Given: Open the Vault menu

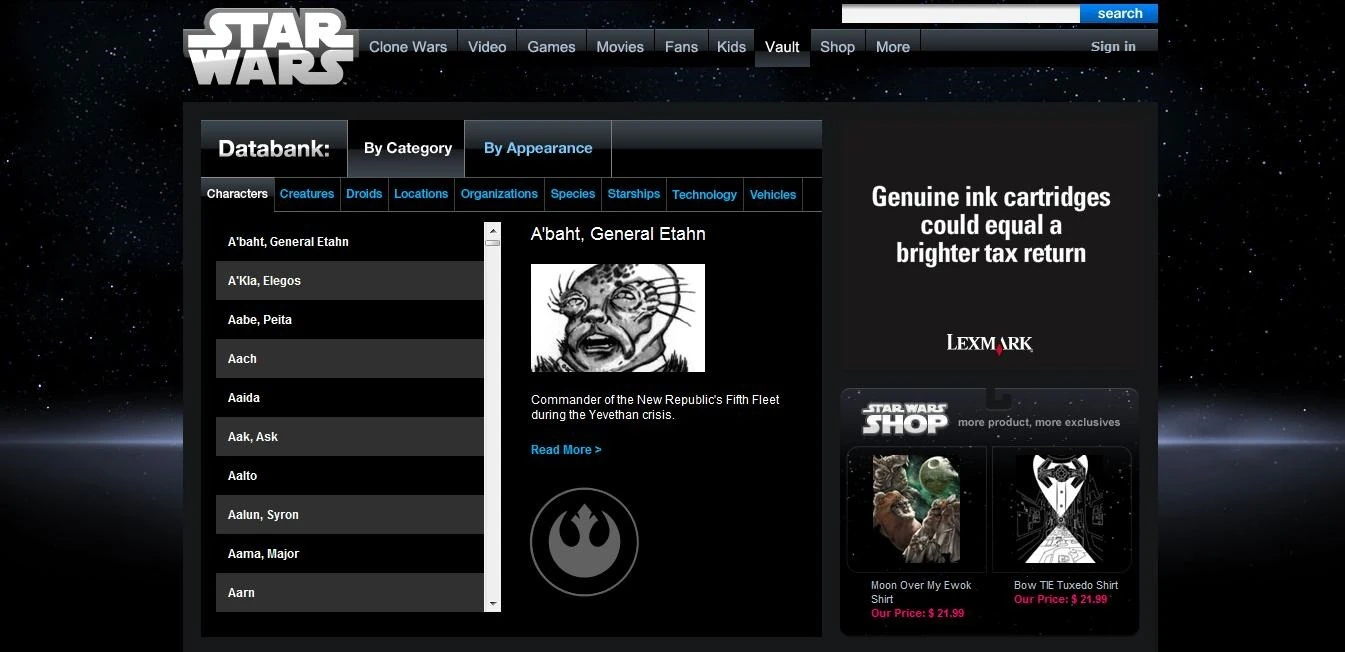Looking at the screenshot, I should (x=782, y=47).
